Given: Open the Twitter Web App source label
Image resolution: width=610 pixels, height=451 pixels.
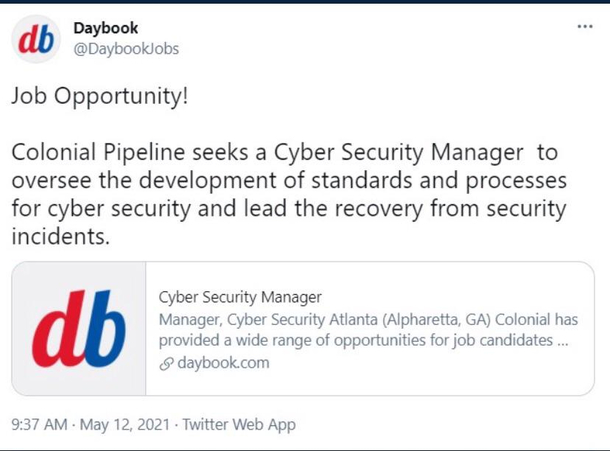Looking at the screenshot, I should click(x=239, y=425).
